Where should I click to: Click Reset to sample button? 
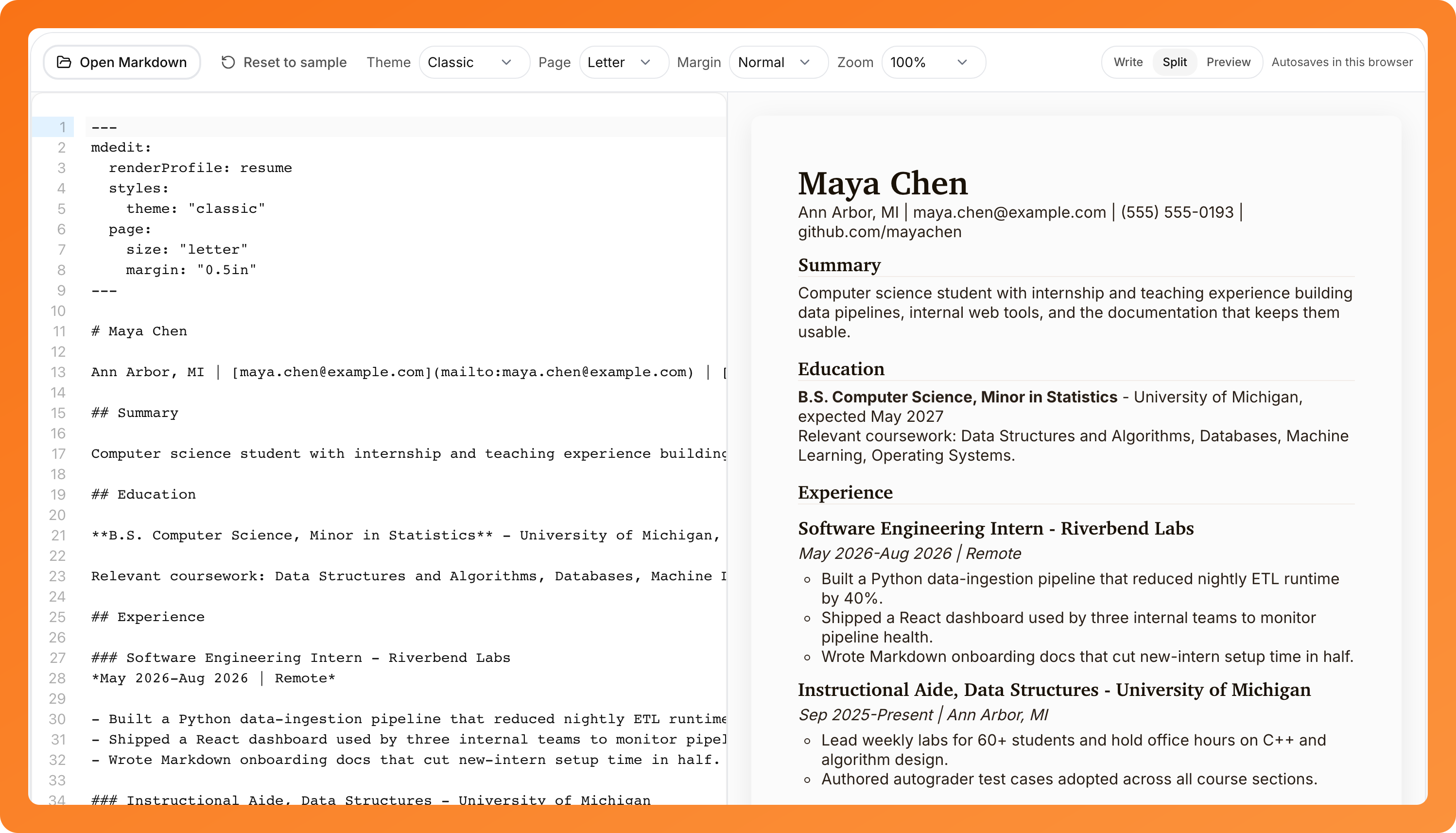pyautogui.click(x=284, y=62)
